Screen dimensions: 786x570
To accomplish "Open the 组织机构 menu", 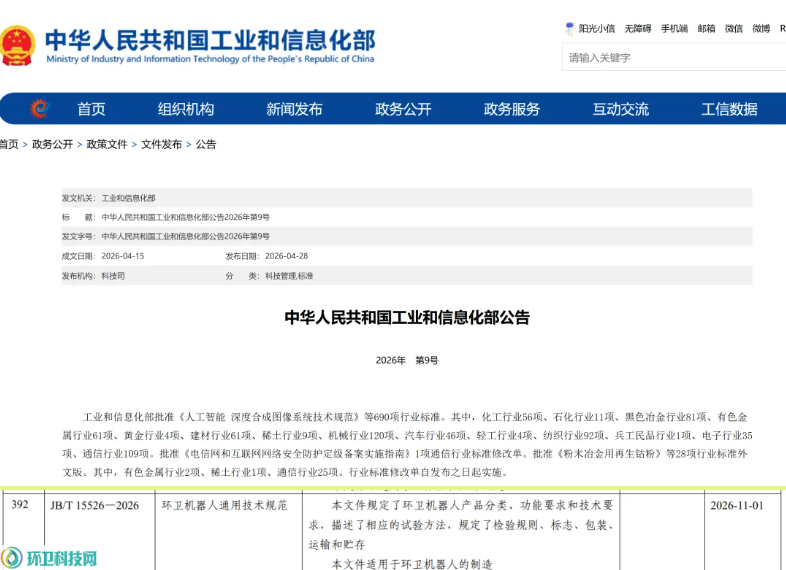I will click(185, 109).
